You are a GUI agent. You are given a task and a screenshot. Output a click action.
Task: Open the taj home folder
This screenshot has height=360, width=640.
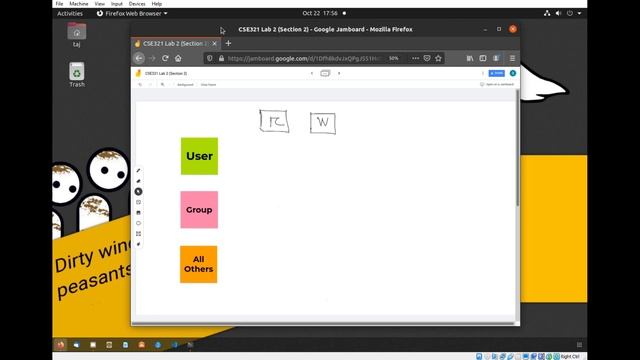77,35
